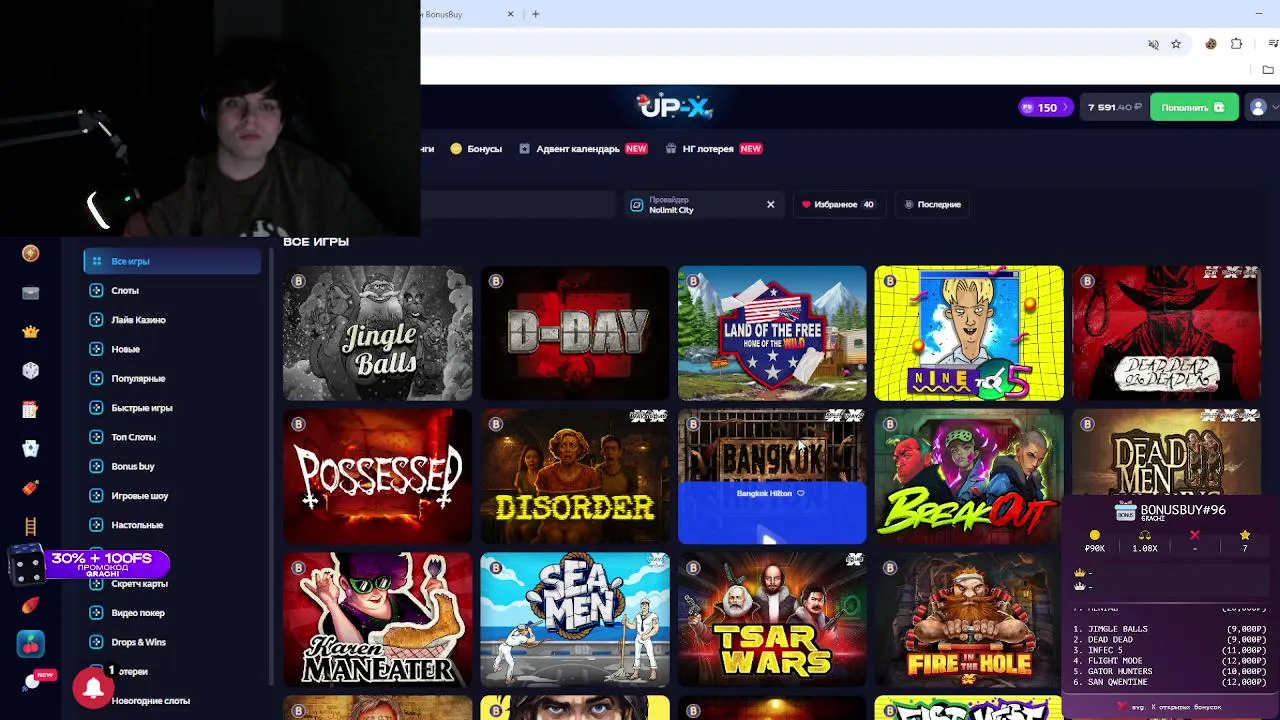Viewport: 1280px width, 720px height.
Task: Click the browser bookmark star icon
Action: (1176, 44)
